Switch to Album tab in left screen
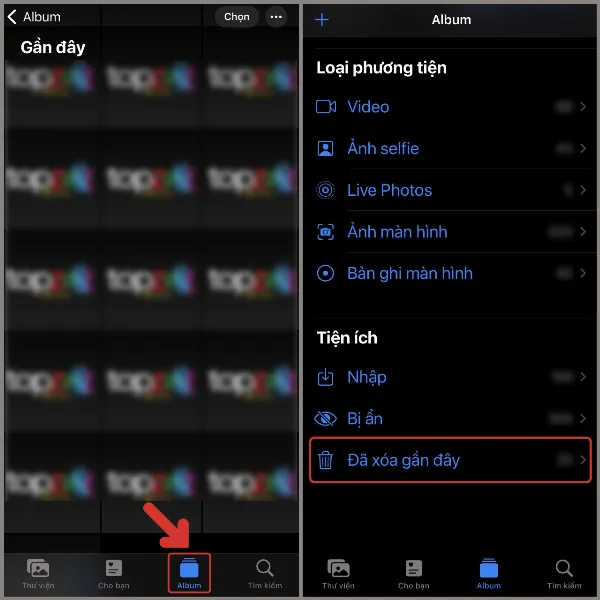Image resolution: width=600 pixels, height=600 pixels. (x=189, y=573)
